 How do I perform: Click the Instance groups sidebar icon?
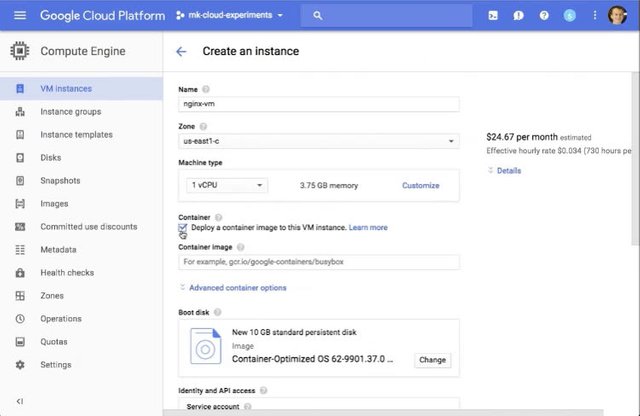(x=20, y=111)
